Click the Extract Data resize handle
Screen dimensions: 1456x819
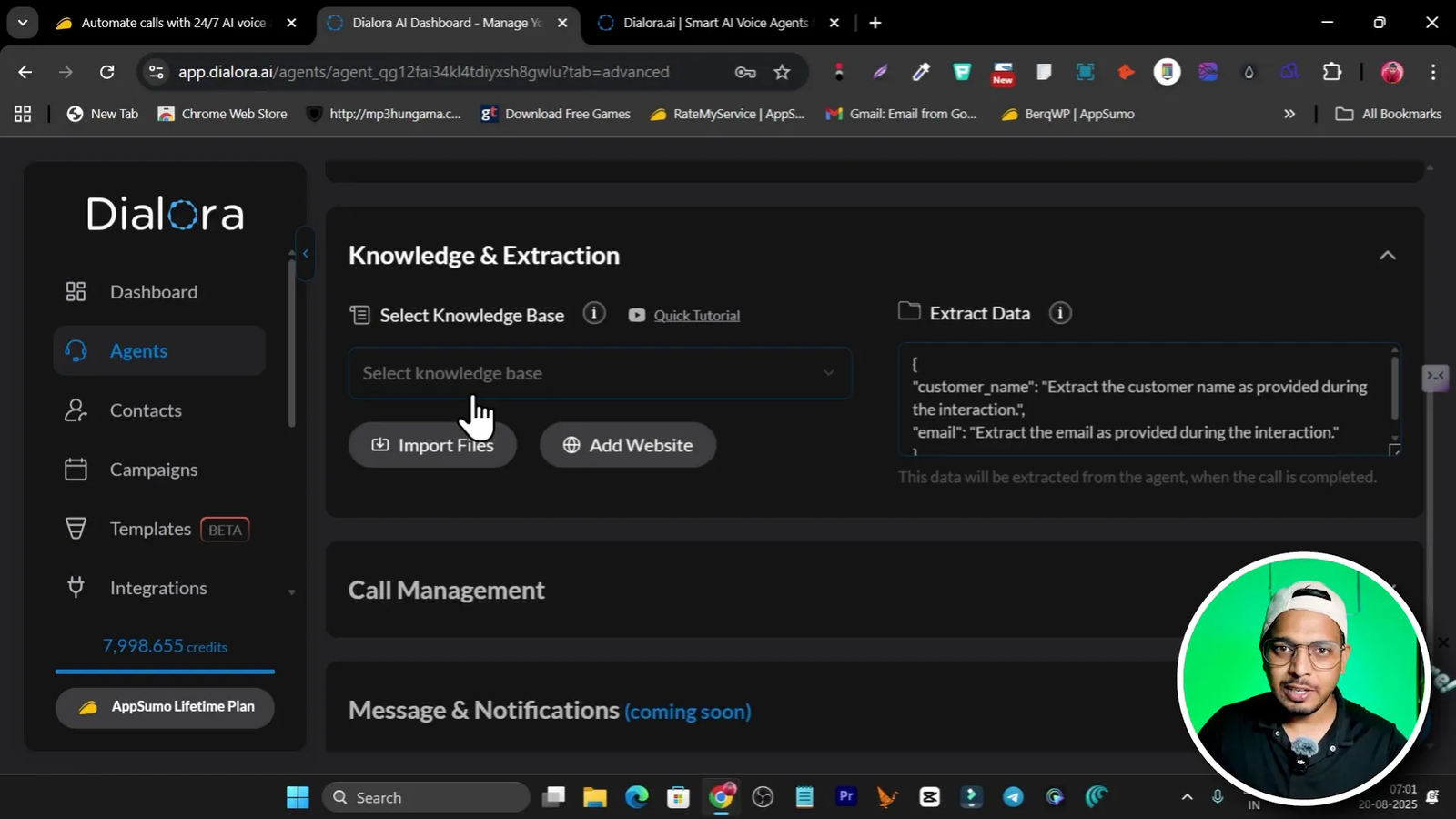[x=1394, y=450]
